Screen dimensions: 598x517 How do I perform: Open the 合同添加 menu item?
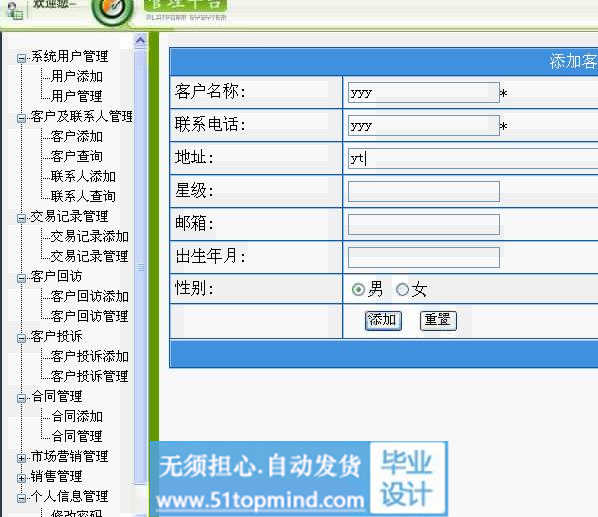click(x=77, y=416)
